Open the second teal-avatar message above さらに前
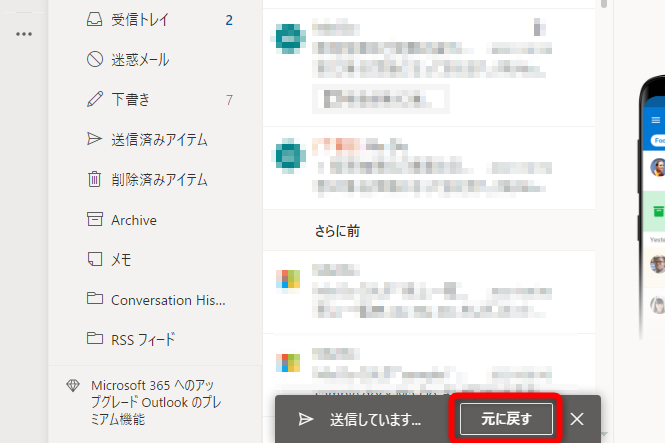This screenshot has height=443, width=665. [429, 168]
